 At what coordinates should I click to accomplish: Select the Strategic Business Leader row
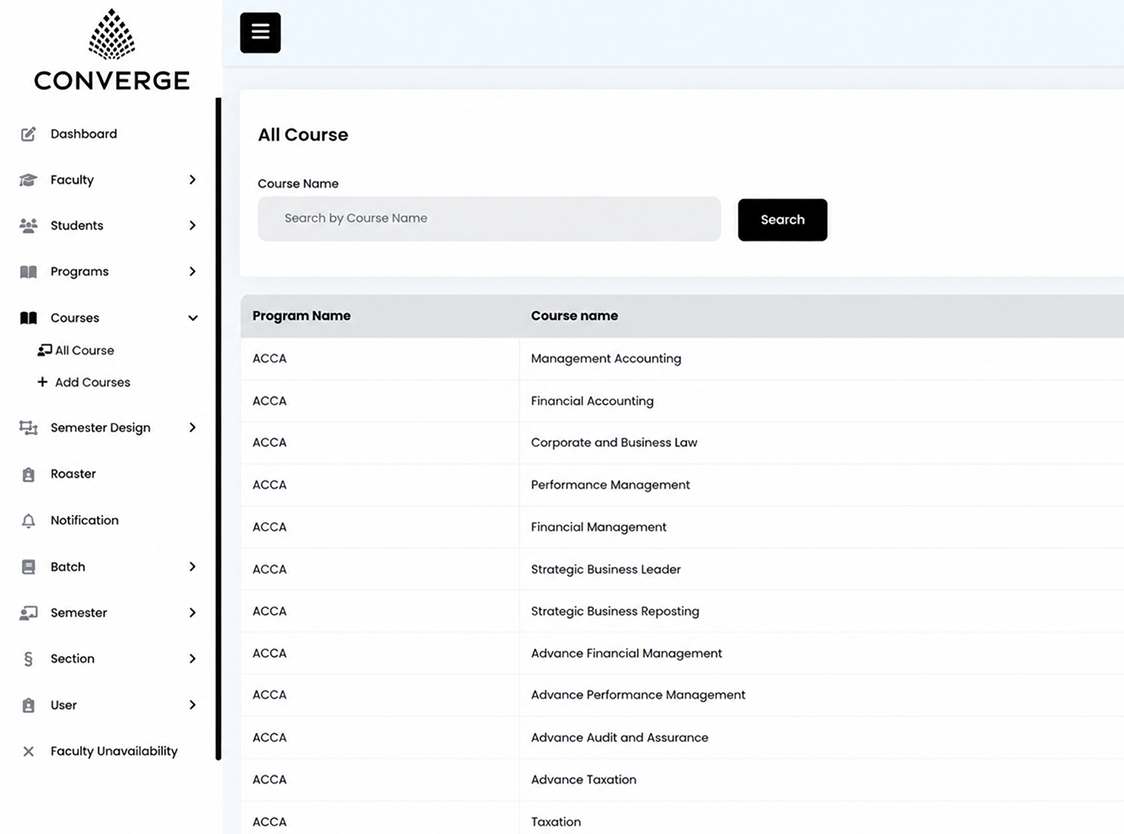(682, 569)
